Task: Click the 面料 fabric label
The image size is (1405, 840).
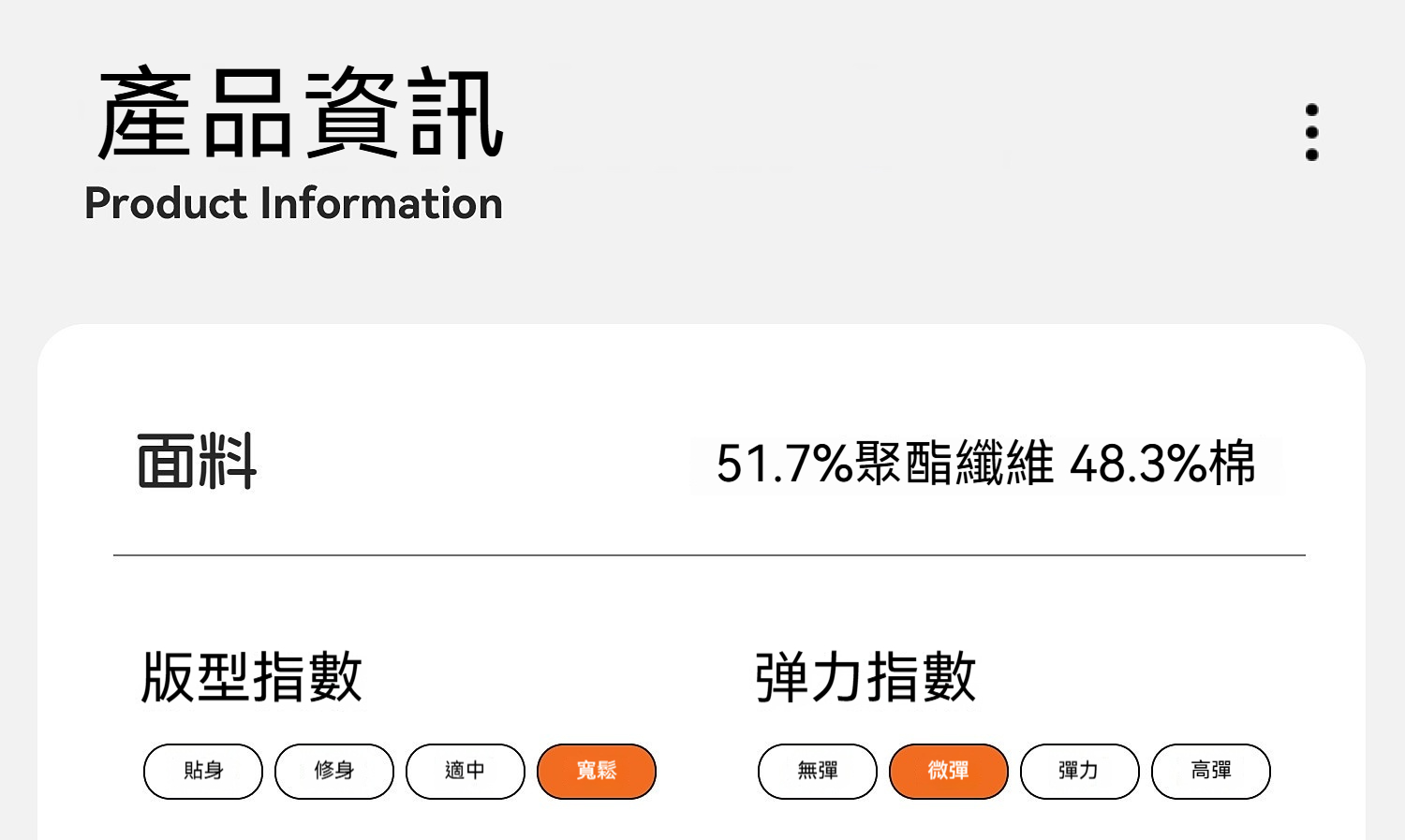Action: [197, 461]
